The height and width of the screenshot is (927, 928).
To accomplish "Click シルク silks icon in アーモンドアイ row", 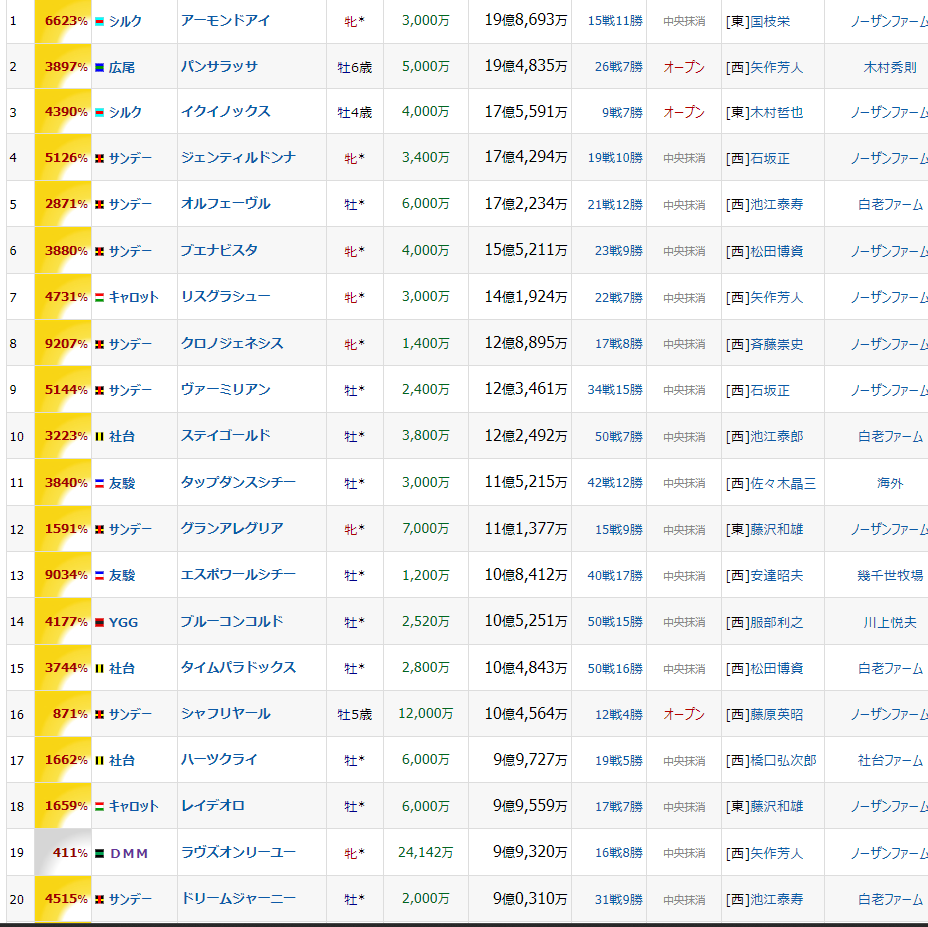I will [x=99, y=20].
